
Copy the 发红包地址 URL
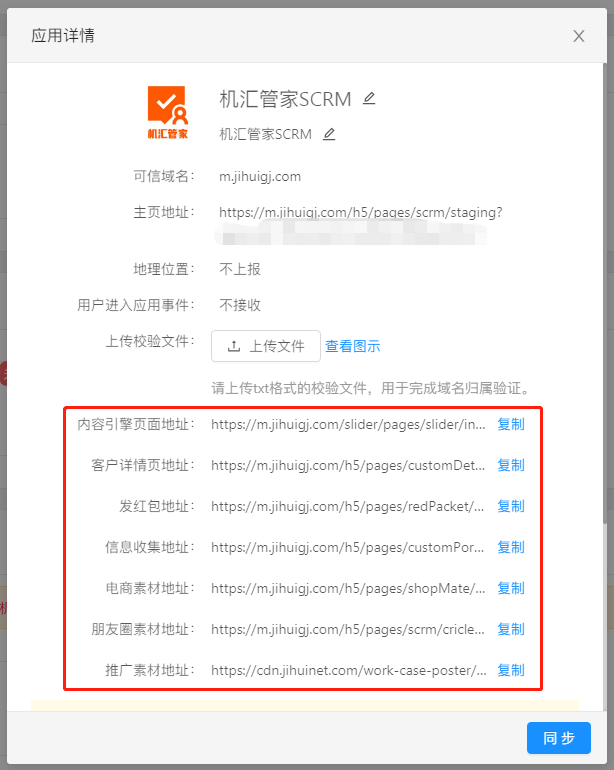(511, 506)
